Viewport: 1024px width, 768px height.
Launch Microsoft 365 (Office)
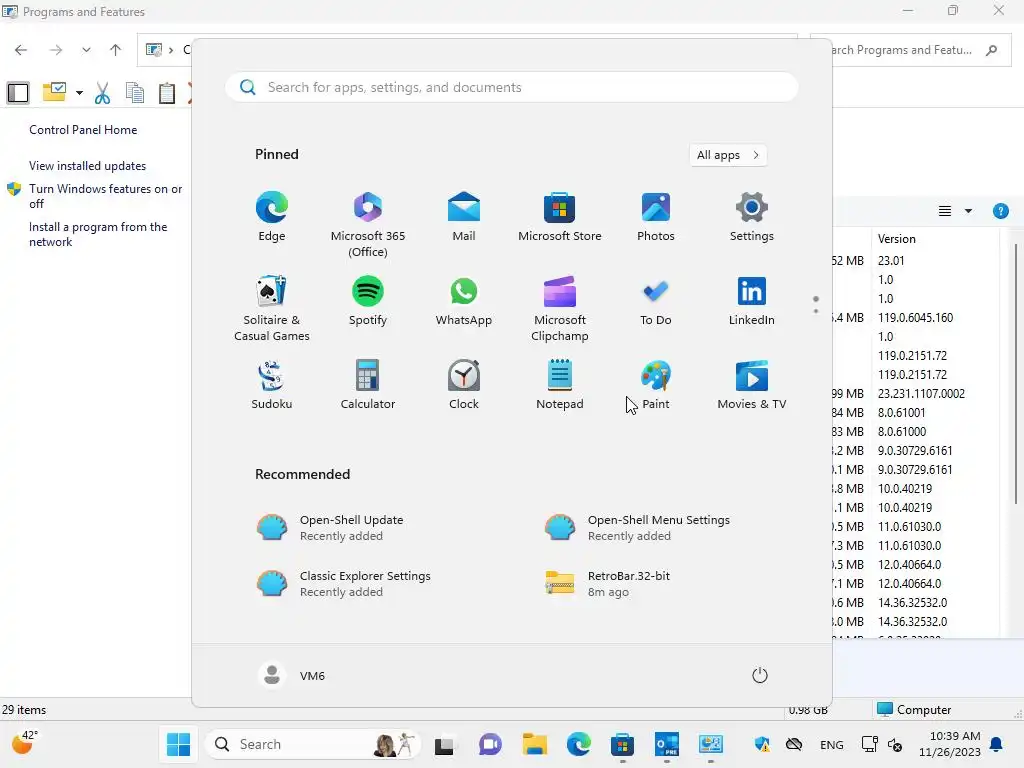click(x=368, y=225)
